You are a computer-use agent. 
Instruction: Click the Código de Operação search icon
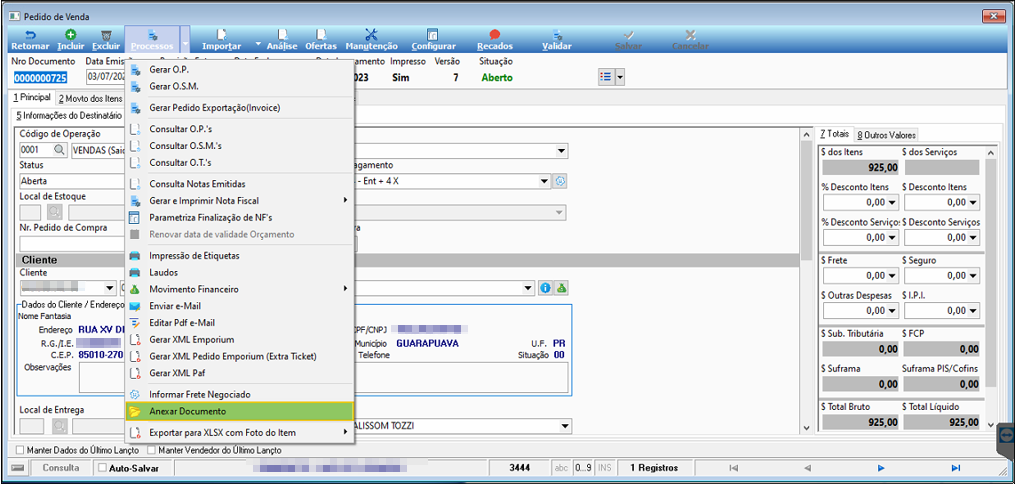59,150
